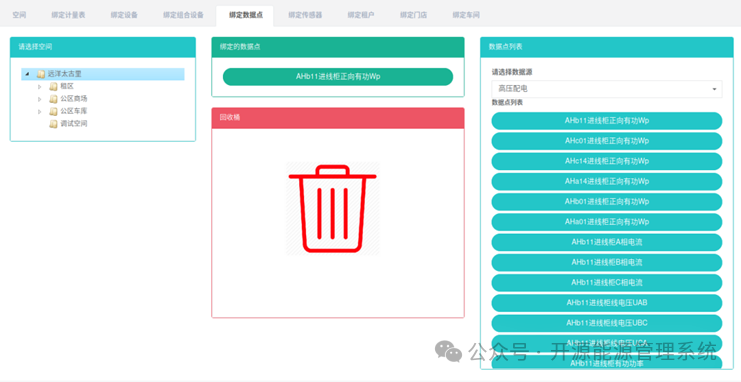The image size is (741, 382).
Task: Click the 绑定的数据点 panel header
Action: (x=338, y=47)
